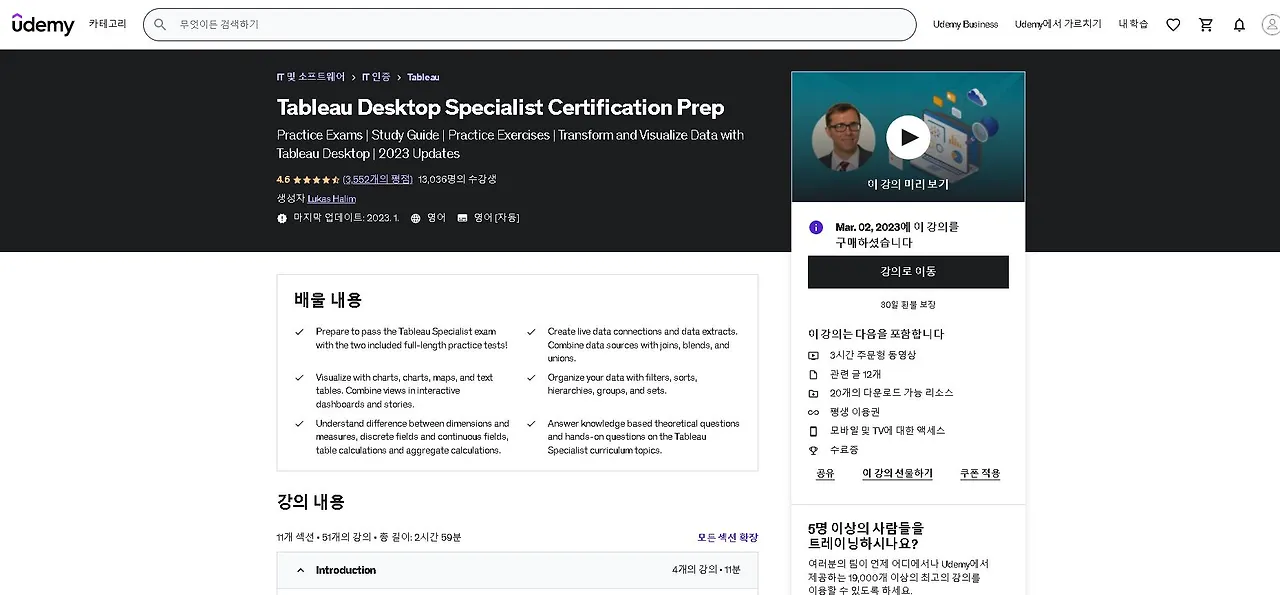Viewport: 1280px width, 595px height.
Task: Click the purchase info icon
Action: coord(816,228)
